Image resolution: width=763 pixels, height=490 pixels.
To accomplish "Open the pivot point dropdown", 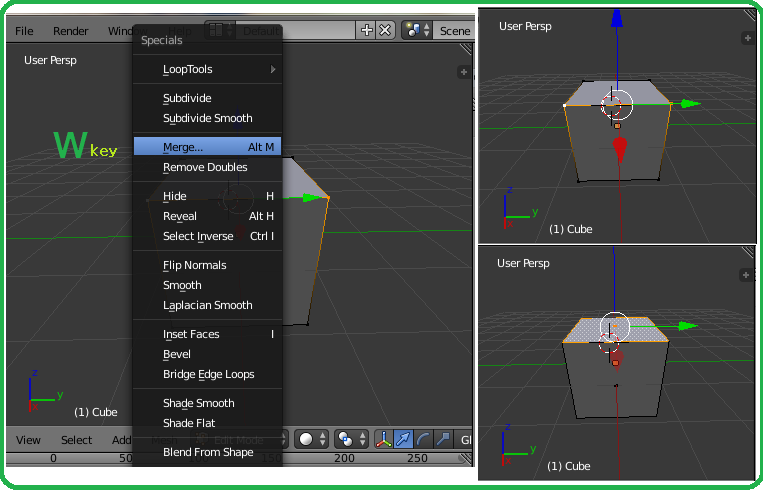I will 351,439.
